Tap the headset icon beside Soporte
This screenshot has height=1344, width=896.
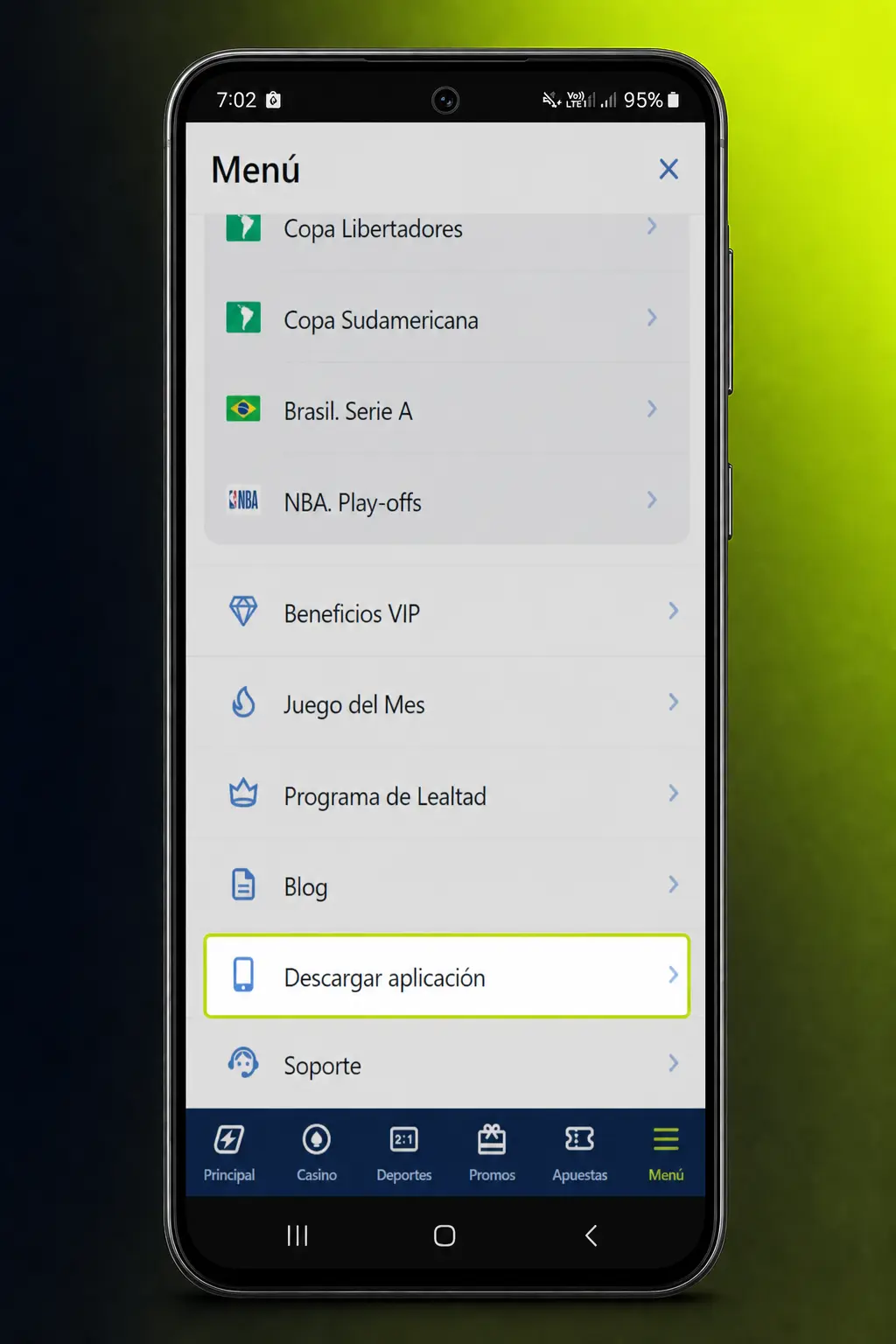pos(243,1063)
